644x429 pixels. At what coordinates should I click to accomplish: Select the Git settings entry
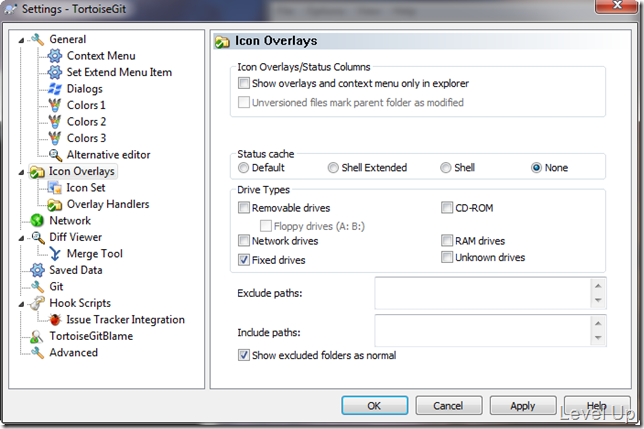pos(56,287)
